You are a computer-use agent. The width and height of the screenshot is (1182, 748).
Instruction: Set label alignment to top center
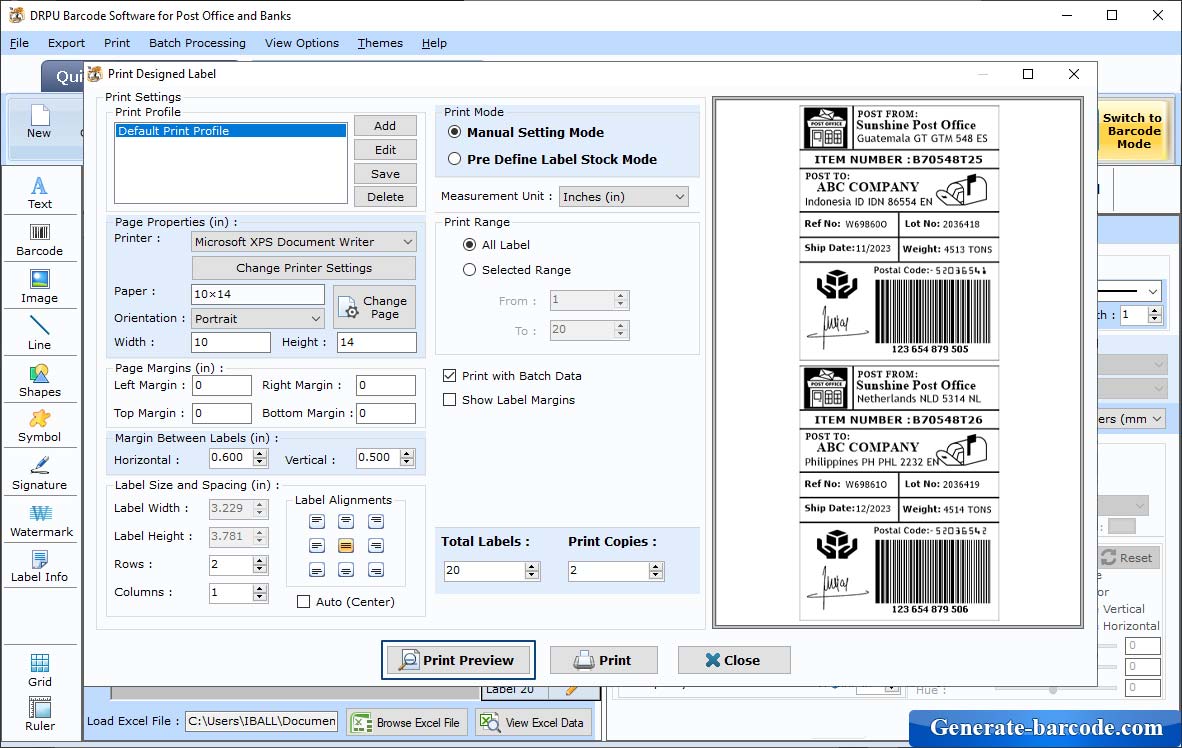(x=346, y=521)
